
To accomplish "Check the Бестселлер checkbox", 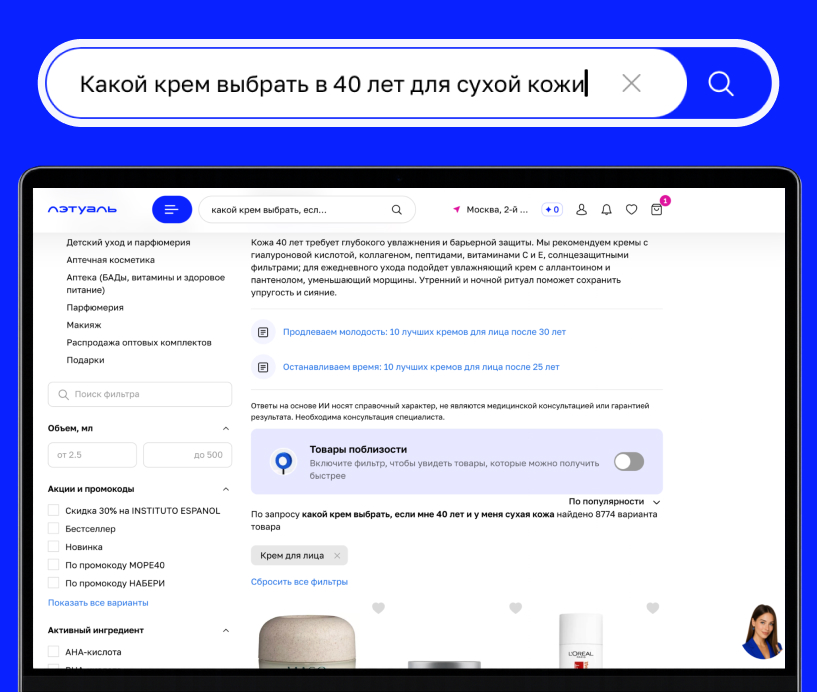I will click(53, 528).
